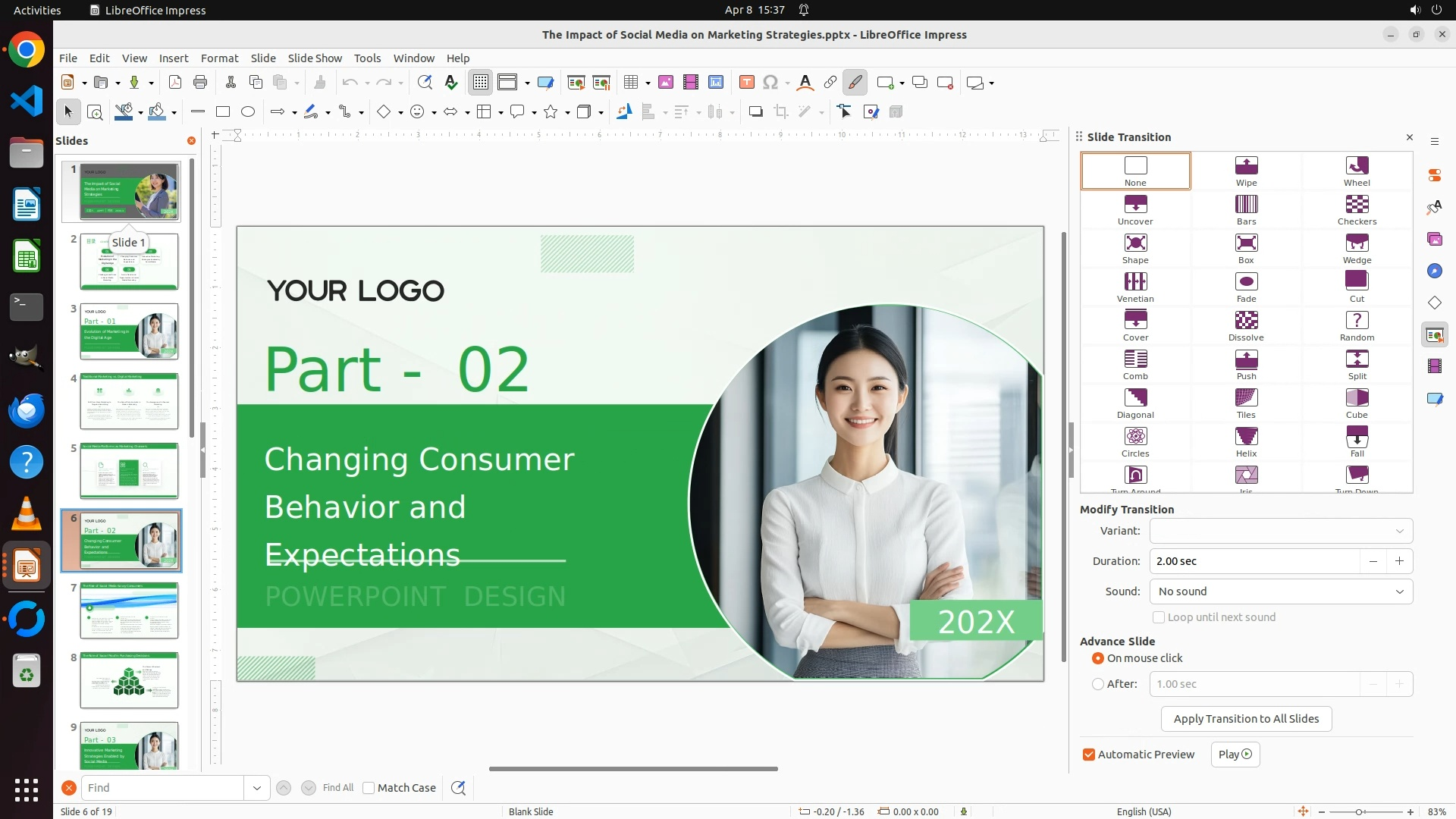Toggle Display Grid toolbar icon
Screen dimensions: 1456x819
click(x=481, y=83)
